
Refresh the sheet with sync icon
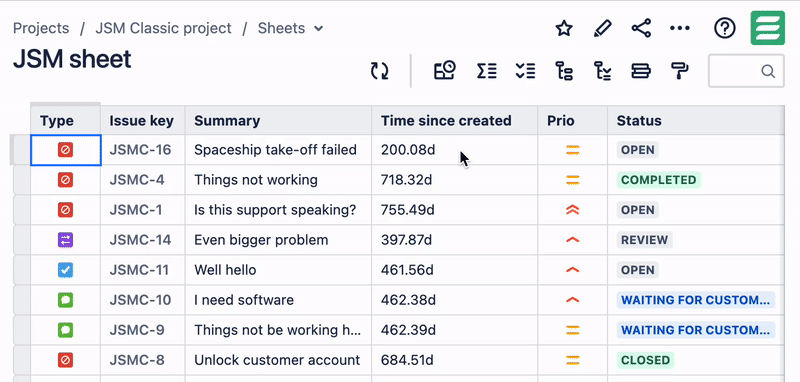(x=380, y=71)
